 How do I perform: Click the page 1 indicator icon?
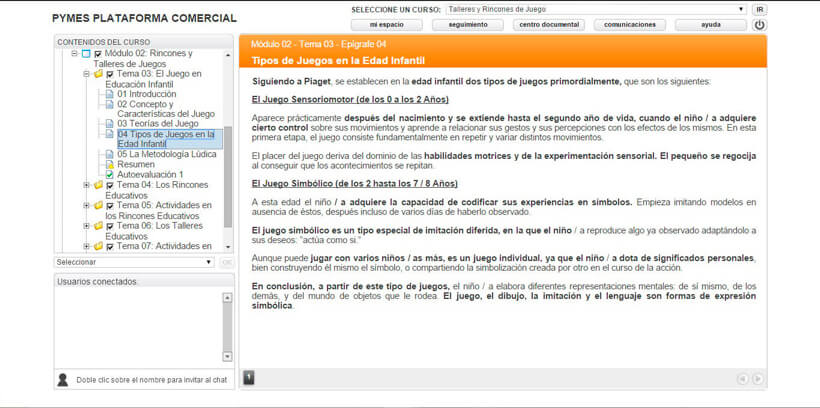(249, 377)
